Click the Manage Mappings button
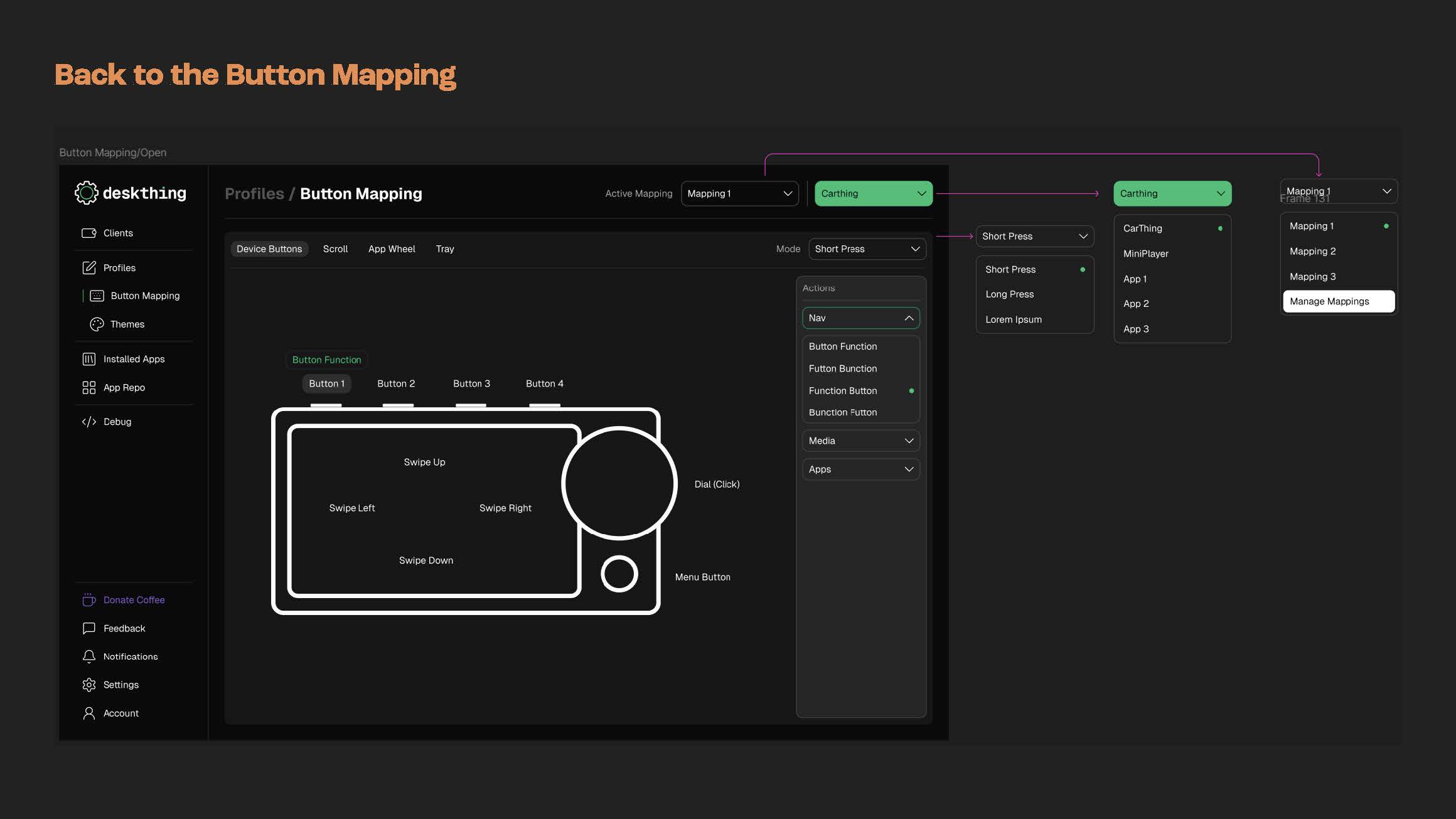Image resolution: width=1456 pixels, height=819 pixels. tap(1338, 301)
